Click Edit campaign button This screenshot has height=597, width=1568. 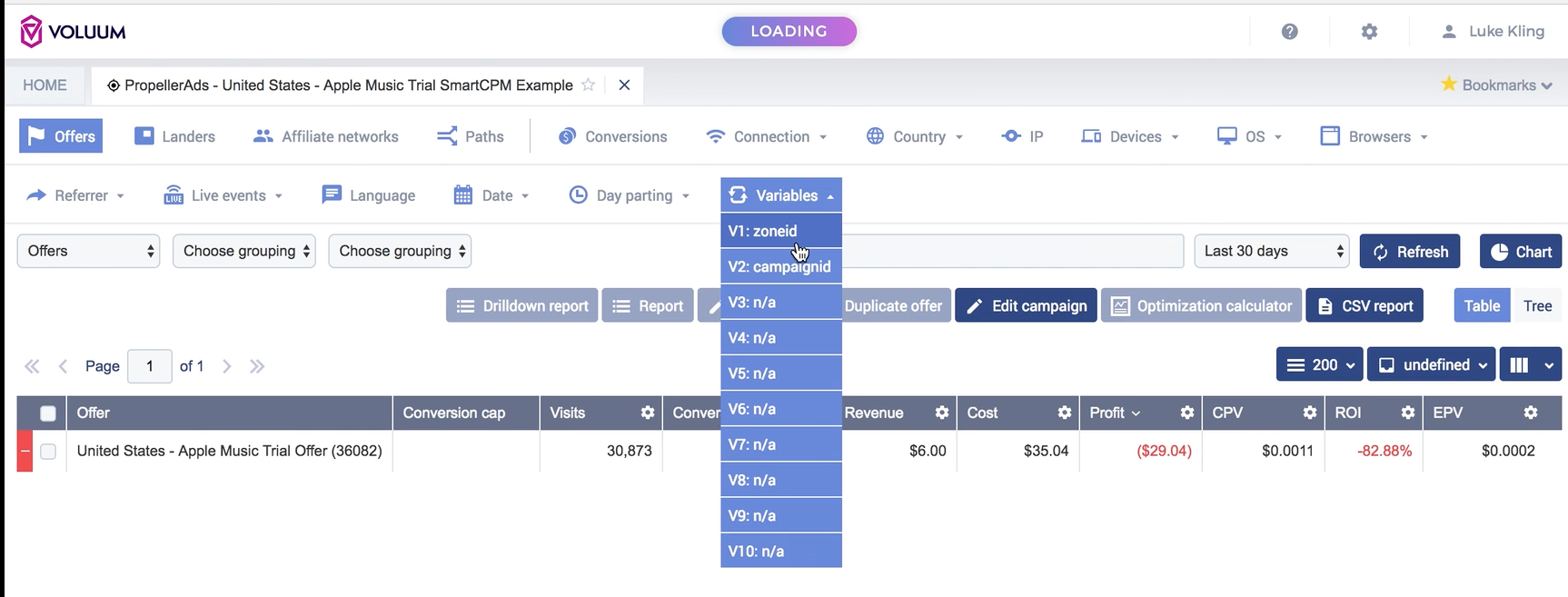[x=1026, y=305]
